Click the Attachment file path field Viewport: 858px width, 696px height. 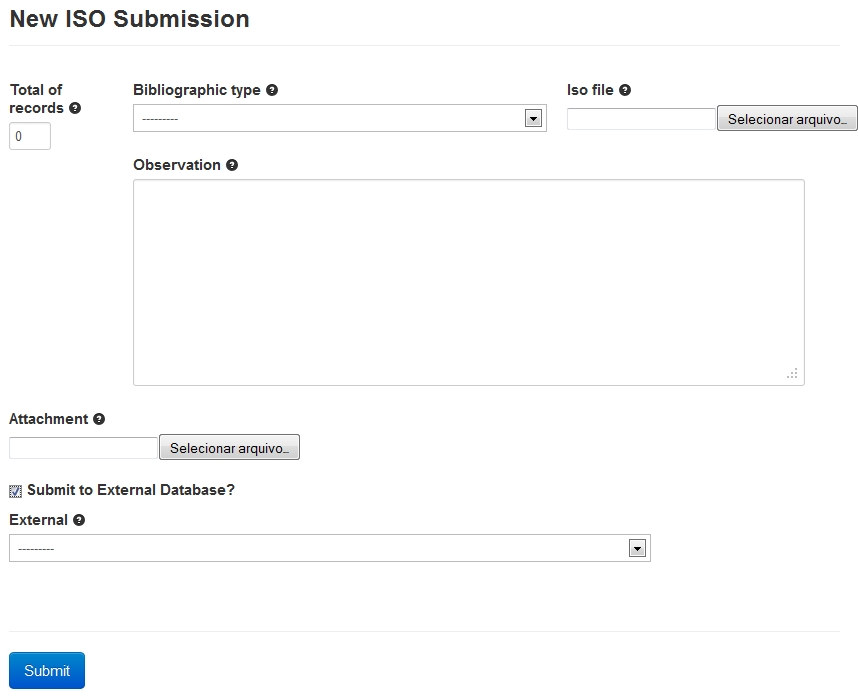[84, 448]
